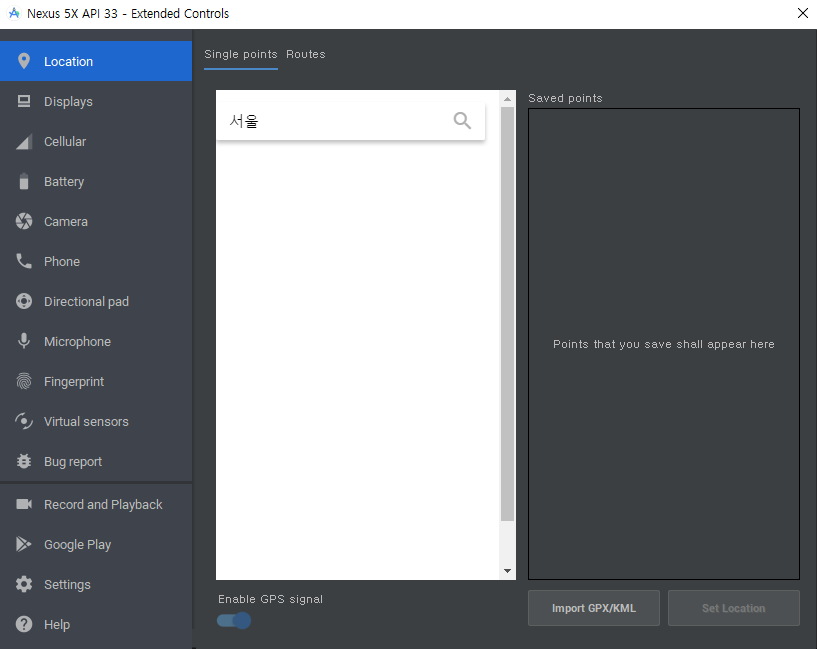Screen dimensions: 817x649
Task: Open the Virtual sensors label in the sidebar
Action: click(x=86, y=421)
